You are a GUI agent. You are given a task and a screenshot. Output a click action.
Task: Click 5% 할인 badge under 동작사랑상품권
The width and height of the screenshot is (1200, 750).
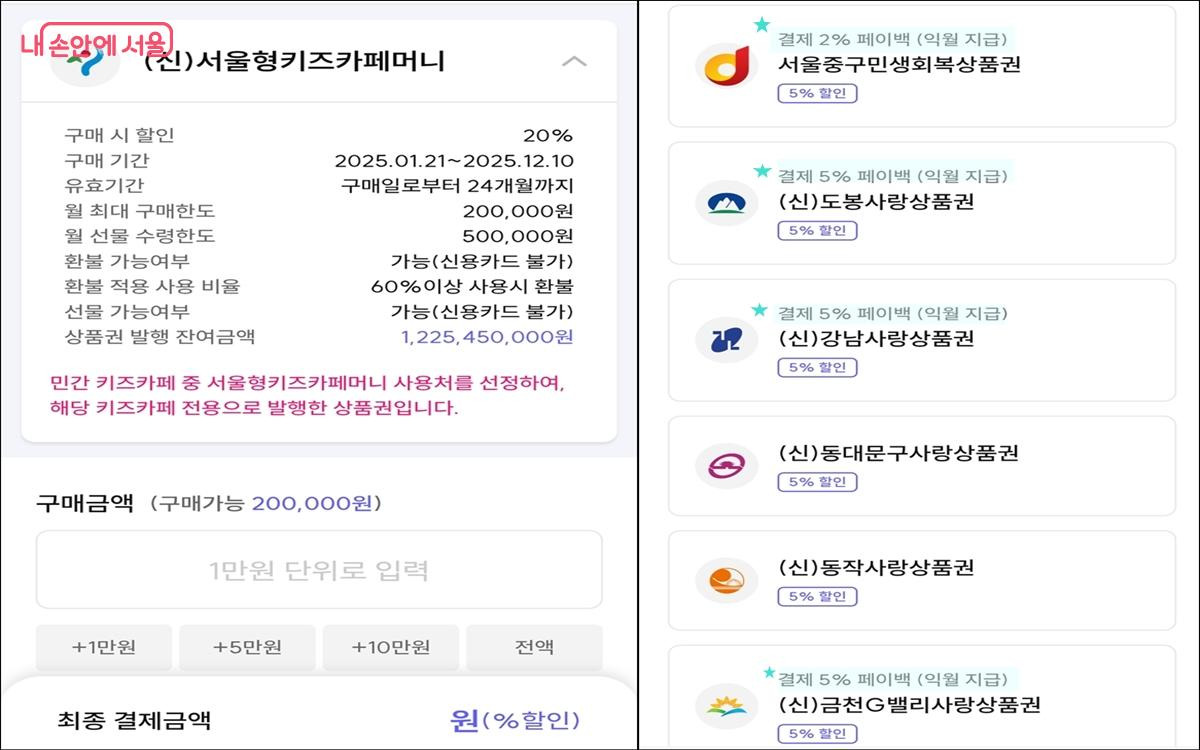[818, 596]
